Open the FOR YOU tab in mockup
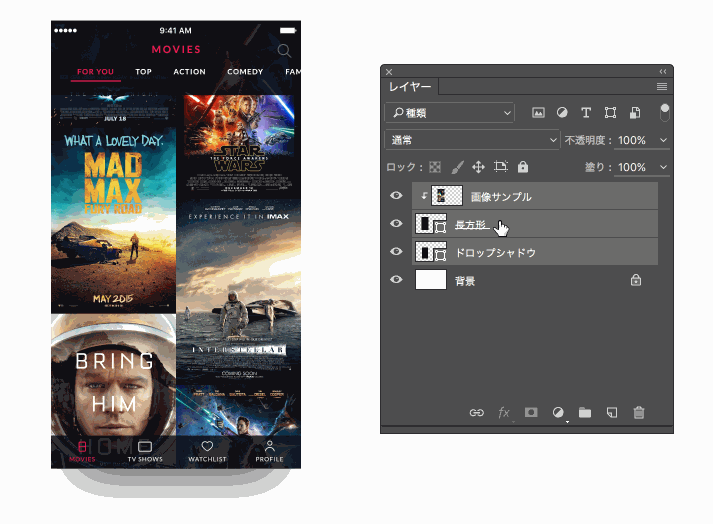 95,71
